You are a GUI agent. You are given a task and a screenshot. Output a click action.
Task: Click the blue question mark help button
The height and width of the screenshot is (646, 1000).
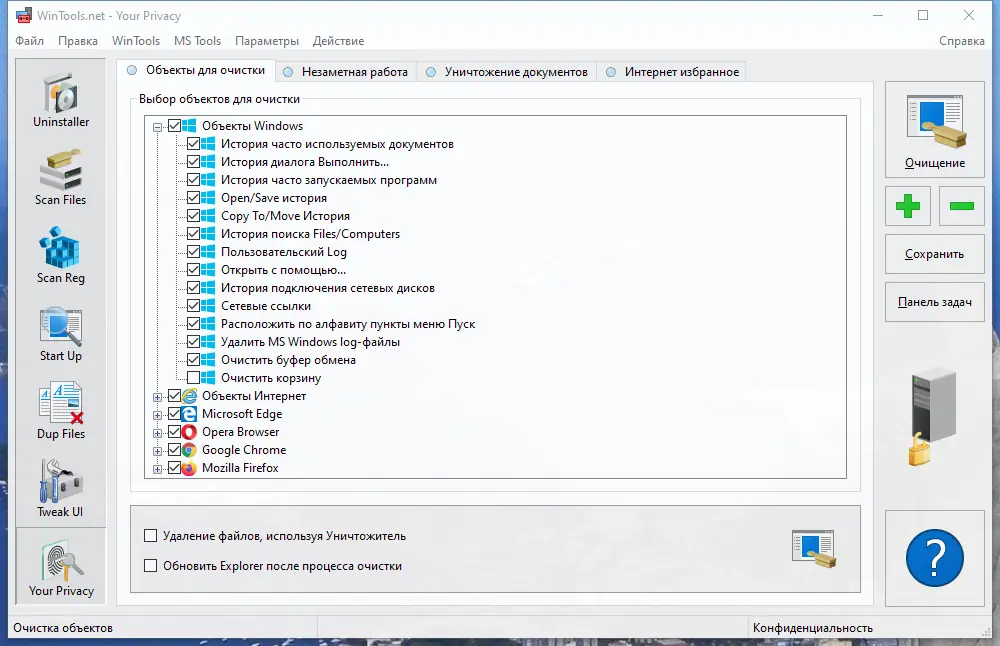[x=934, y=558]
